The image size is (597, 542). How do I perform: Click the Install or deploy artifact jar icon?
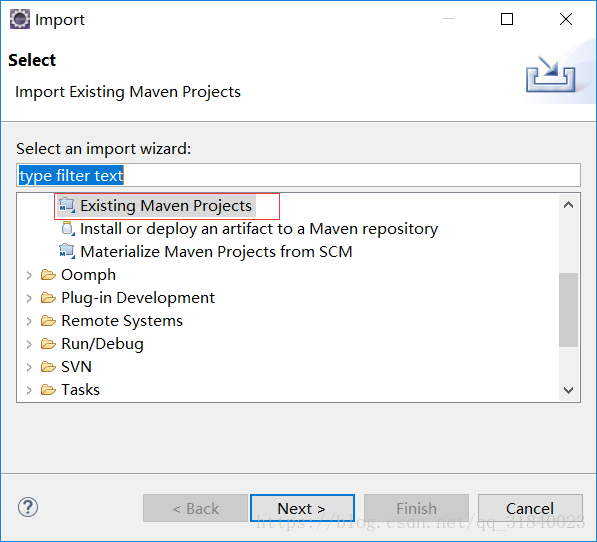pos(68,228)
